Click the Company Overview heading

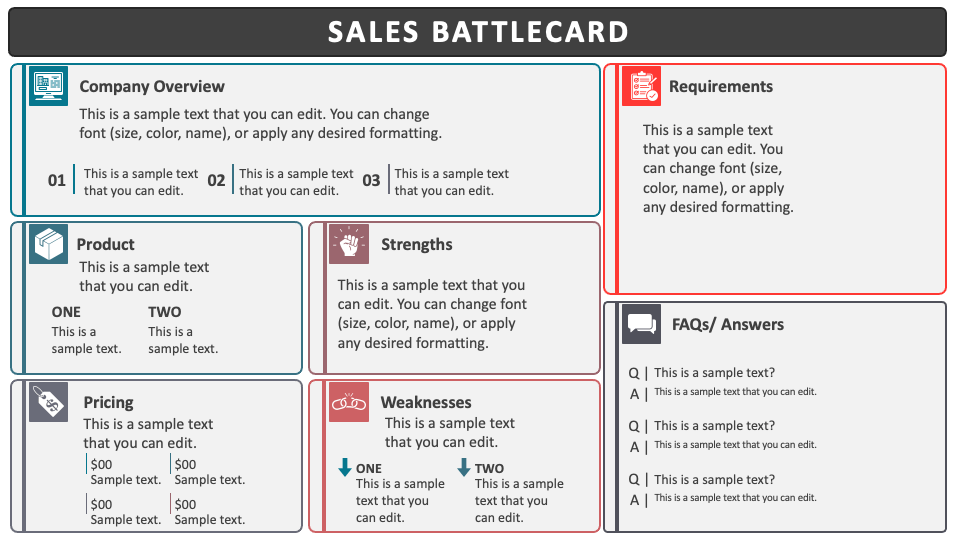click(x=152, y=86)
